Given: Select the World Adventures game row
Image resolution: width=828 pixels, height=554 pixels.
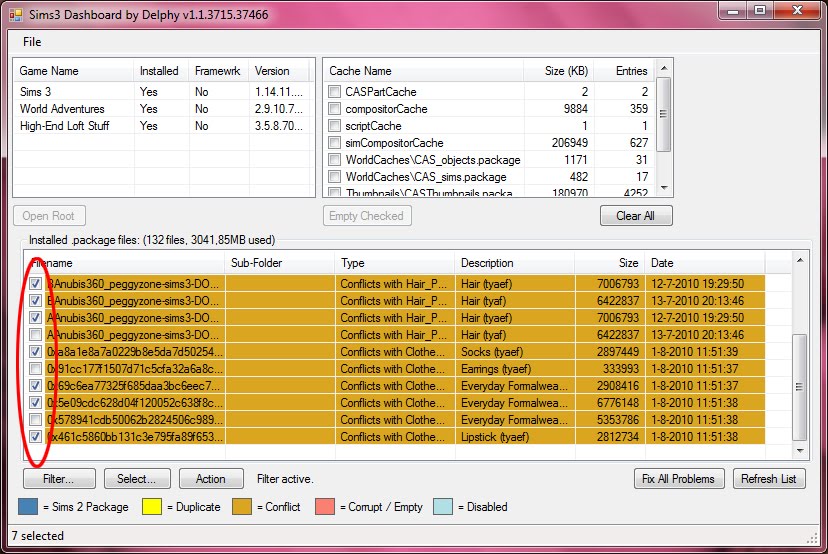Looking at the screenshot, I should 162,109.
